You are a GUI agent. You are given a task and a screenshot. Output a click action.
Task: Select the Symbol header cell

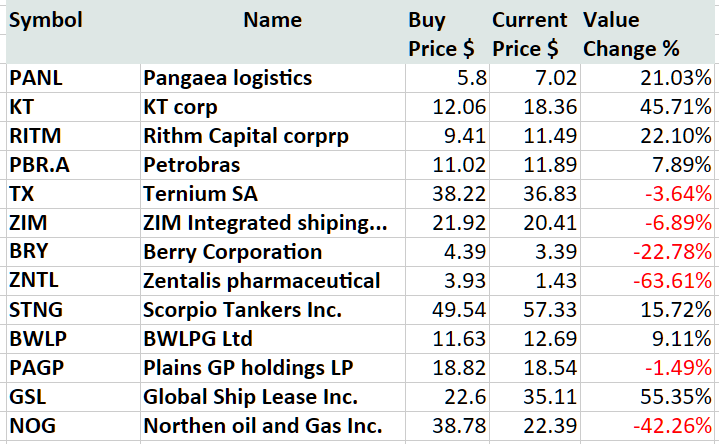pyautogui.click(x=45, y=20)
